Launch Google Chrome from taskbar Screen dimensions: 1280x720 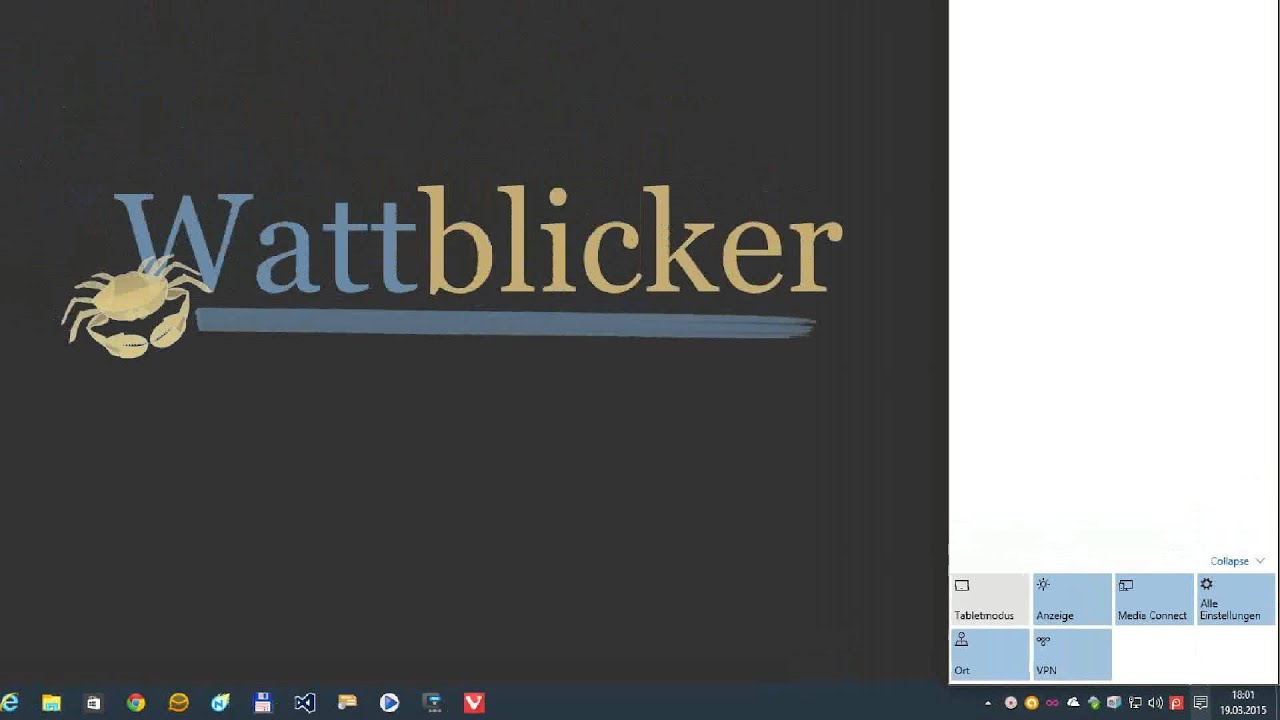point(136,703)
